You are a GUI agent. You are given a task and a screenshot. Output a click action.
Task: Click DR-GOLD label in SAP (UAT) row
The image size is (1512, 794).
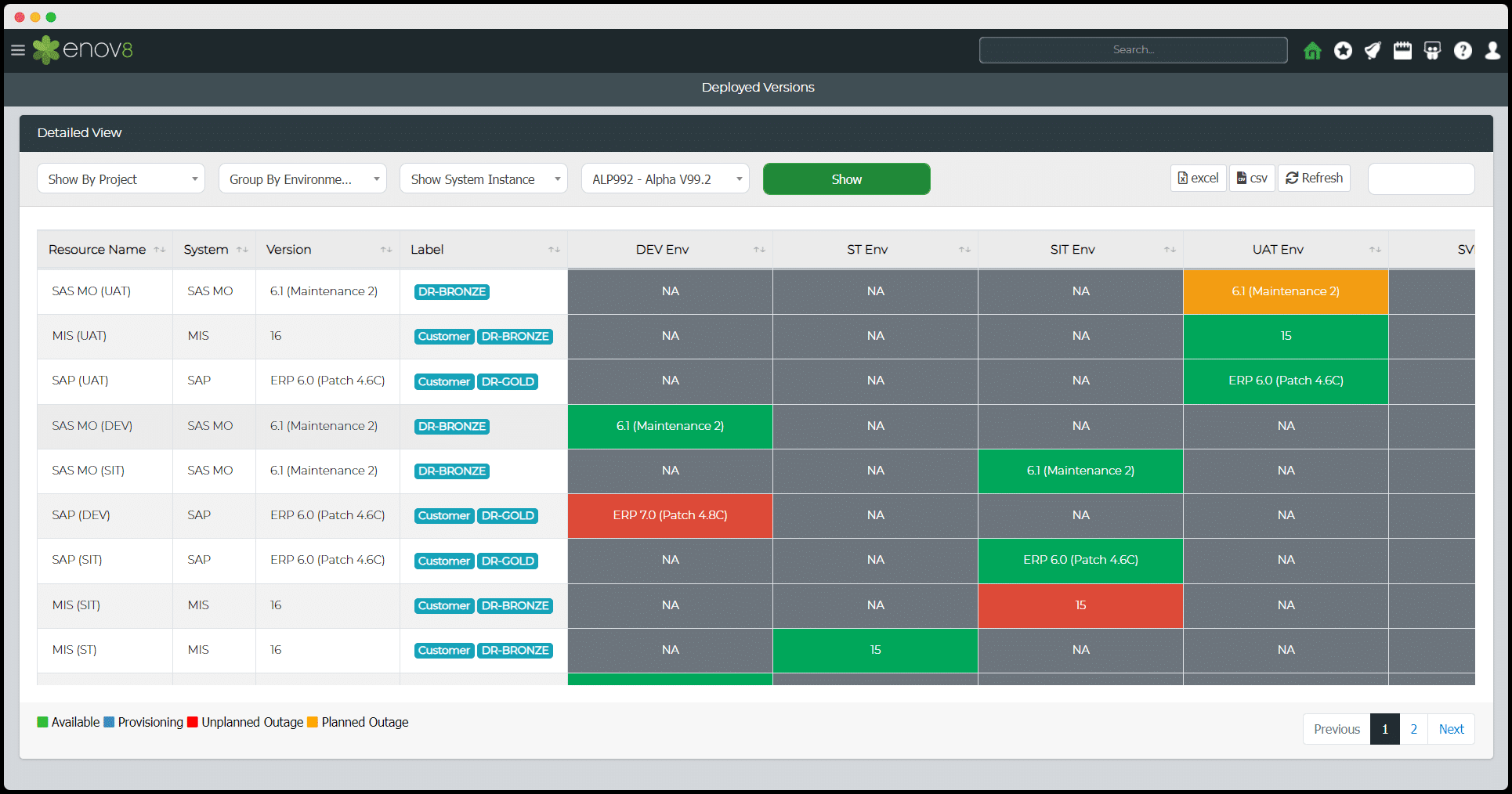click(x=508, y=382)
